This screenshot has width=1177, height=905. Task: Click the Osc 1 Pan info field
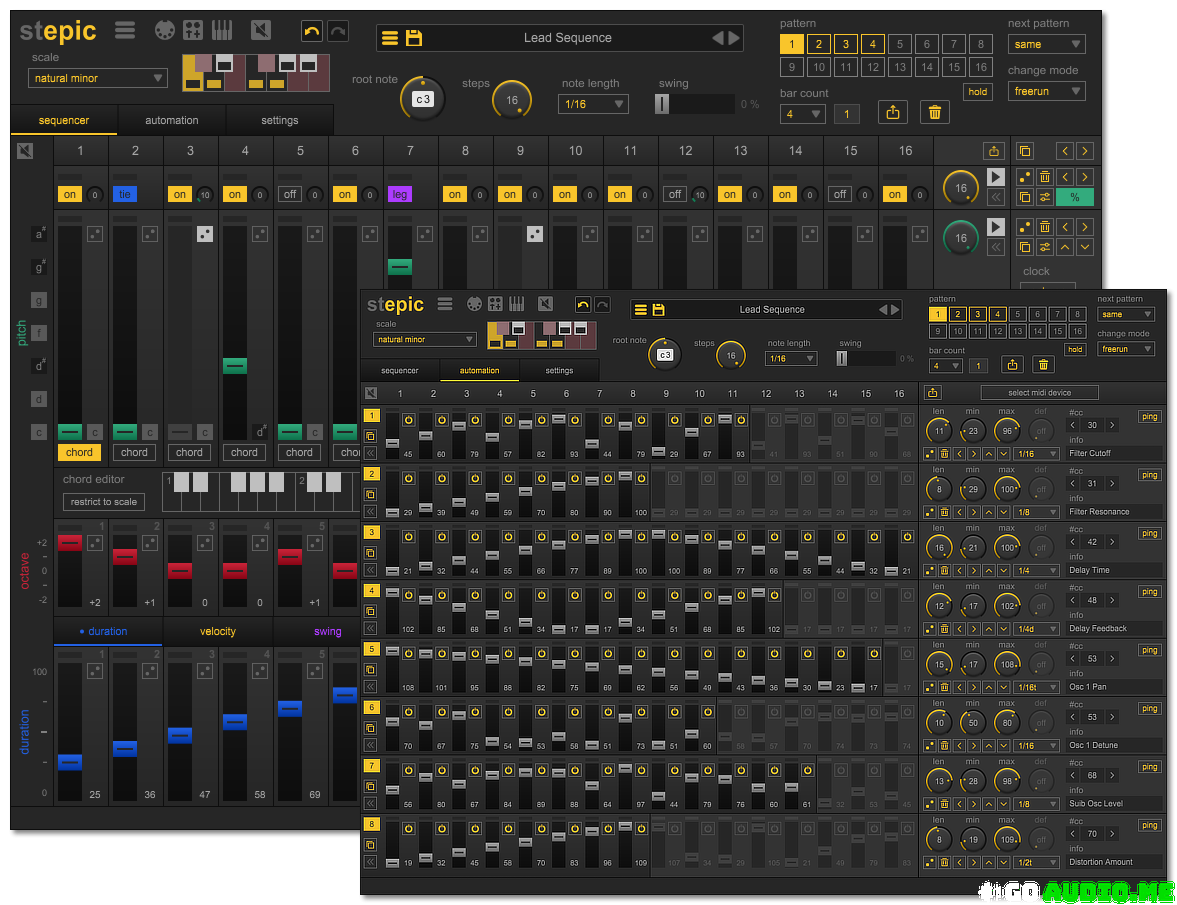pos(1113,687)
